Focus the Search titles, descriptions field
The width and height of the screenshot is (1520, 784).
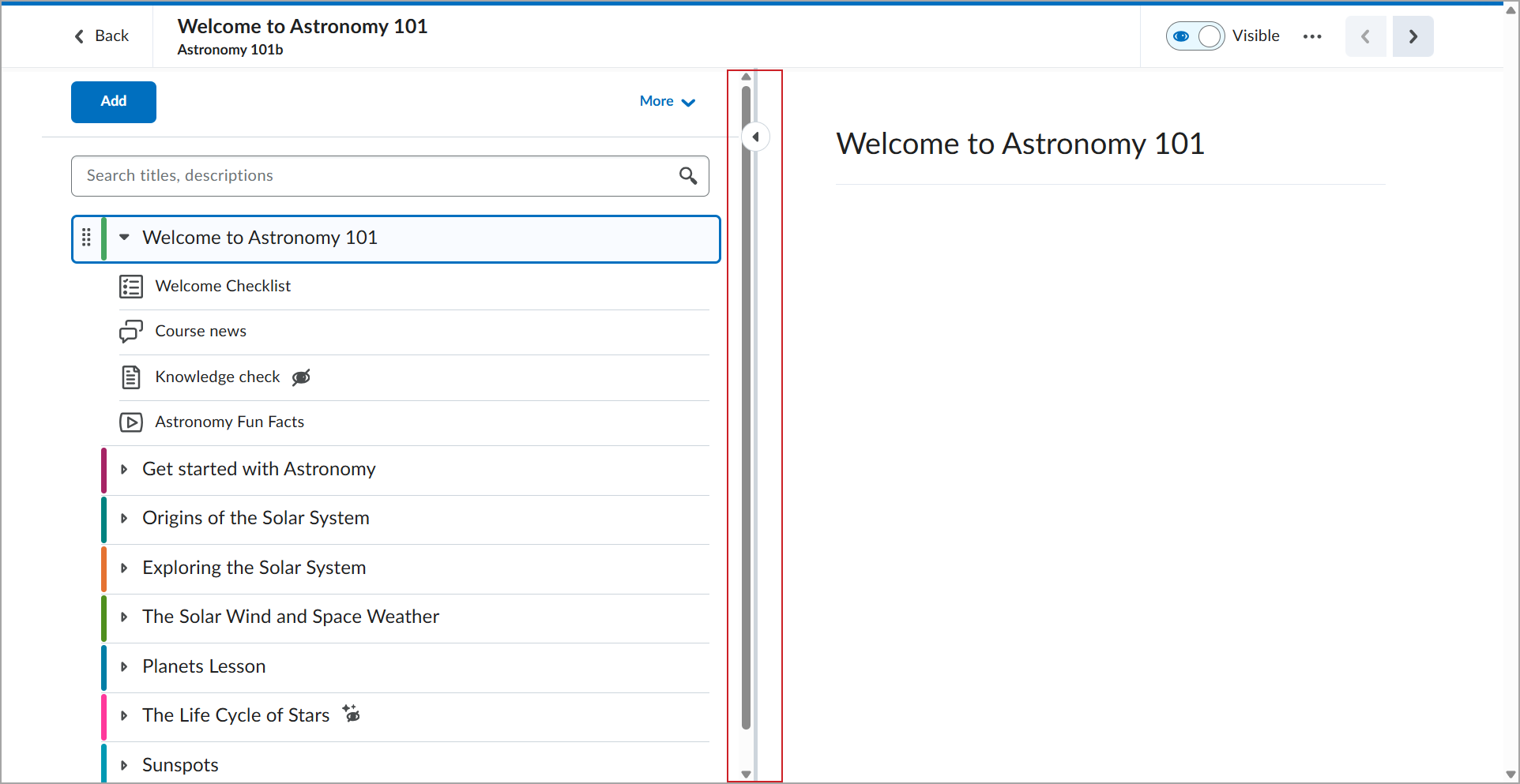[x=390, y=176]
